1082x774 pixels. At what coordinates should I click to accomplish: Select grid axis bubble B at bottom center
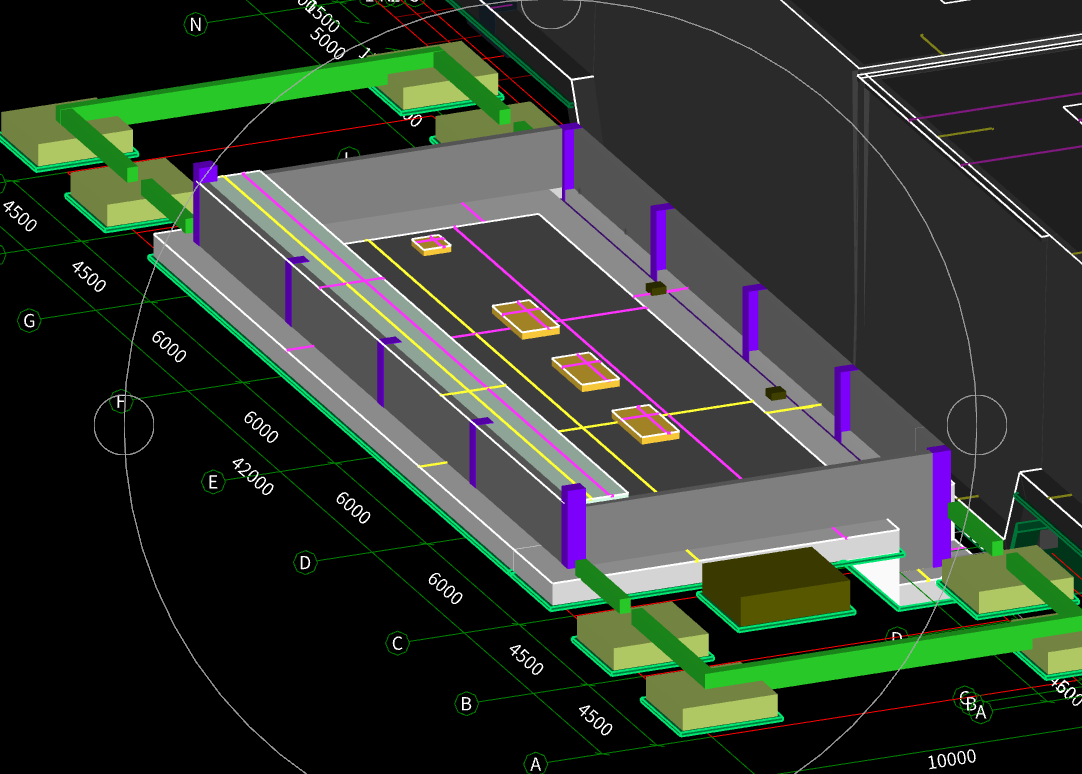coord(466,704)
